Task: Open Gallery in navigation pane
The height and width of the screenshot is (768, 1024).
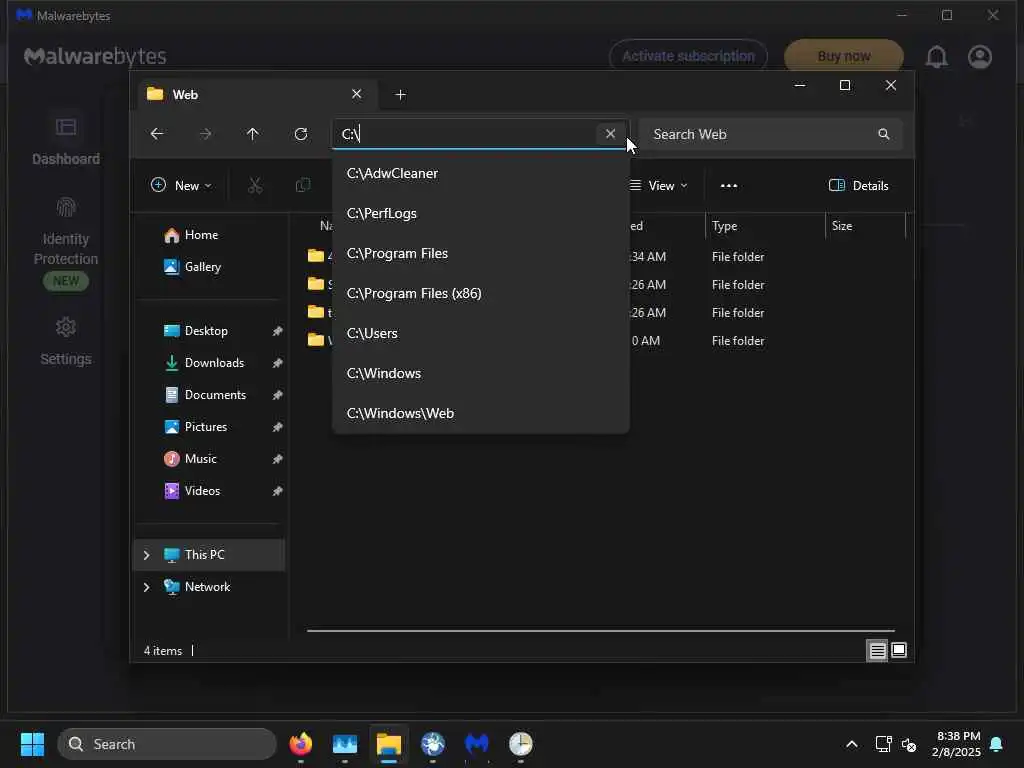Action: pos(209,266)
